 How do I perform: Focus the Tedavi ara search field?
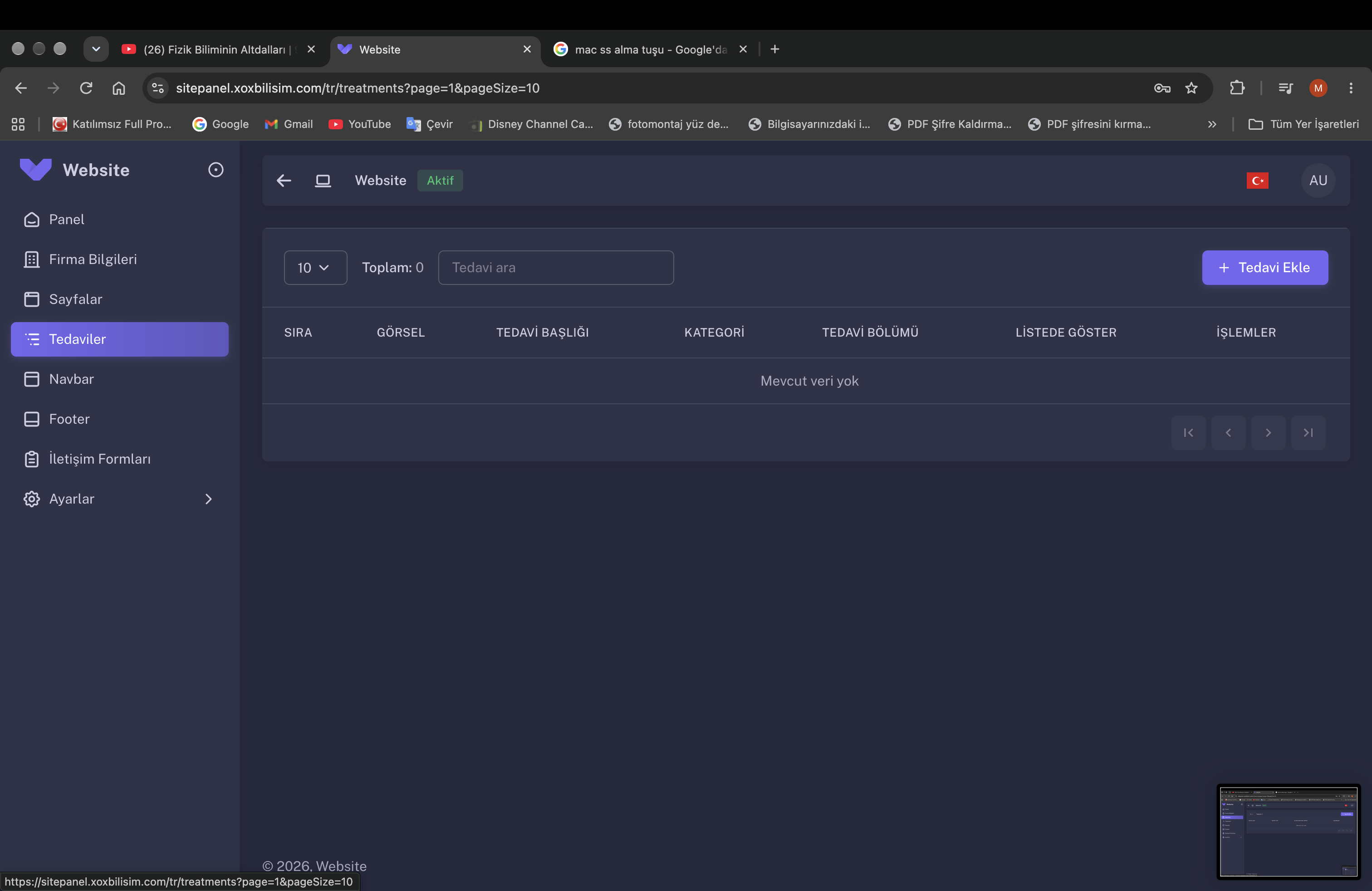coord(556,267)
